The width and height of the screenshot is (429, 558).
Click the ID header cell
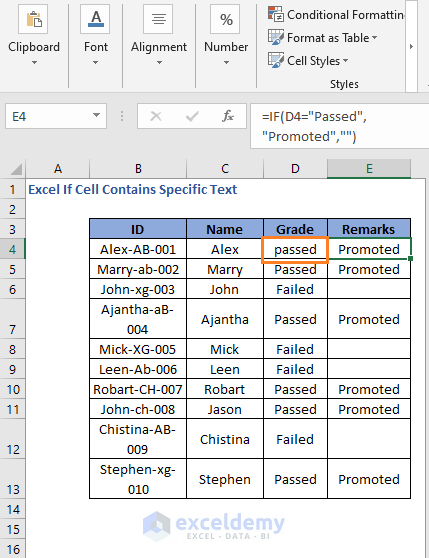point(138,229)
